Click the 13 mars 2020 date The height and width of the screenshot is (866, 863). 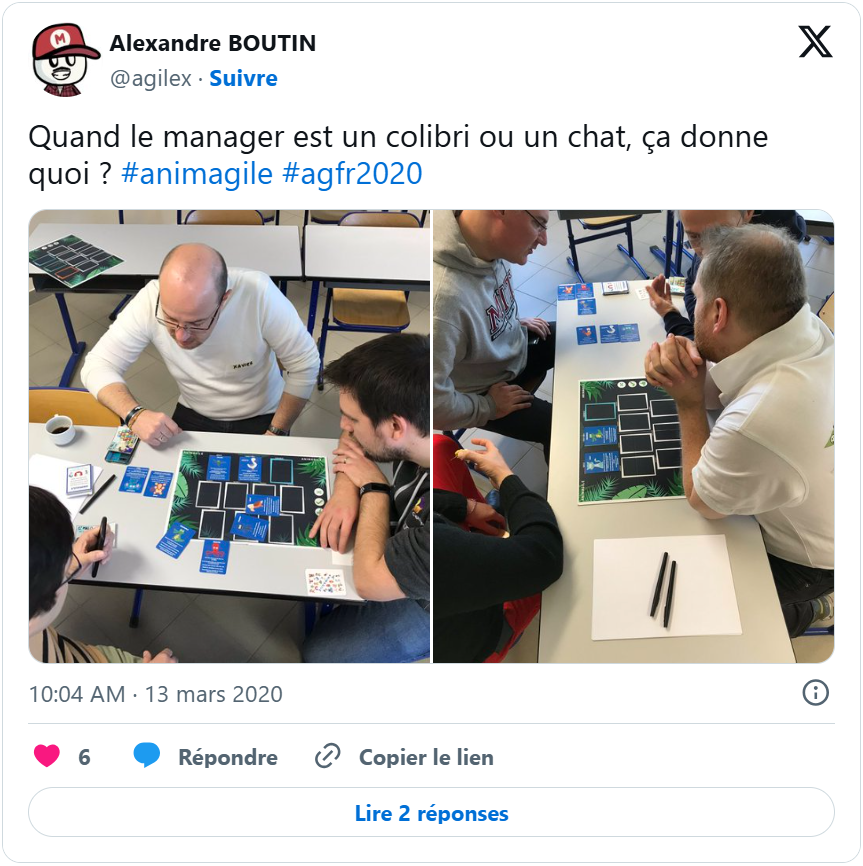(214, 694)
